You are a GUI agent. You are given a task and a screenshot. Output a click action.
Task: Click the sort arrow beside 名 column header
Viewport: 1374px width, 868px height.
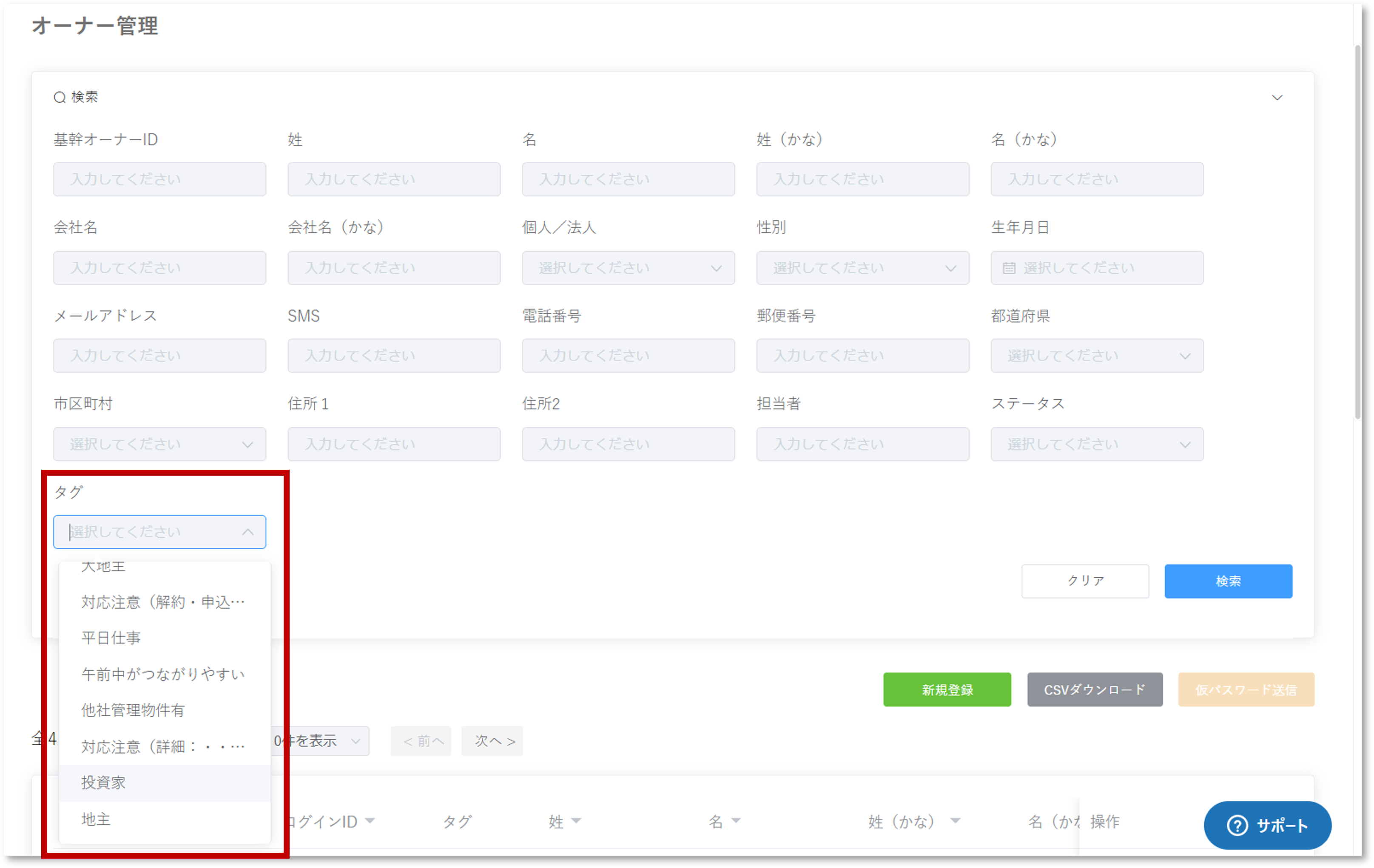point(736,821)
